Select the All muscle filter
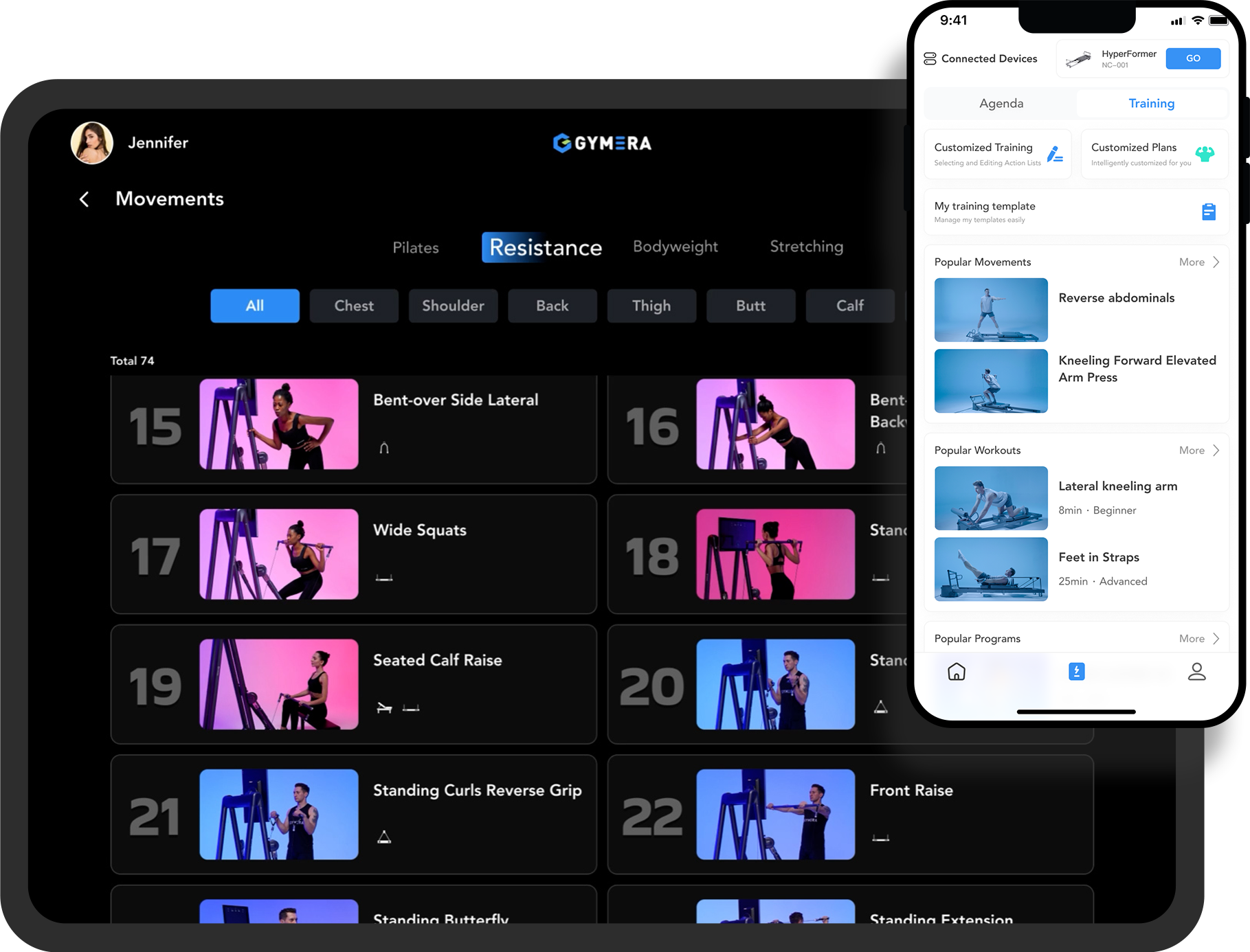The image size is (1250, 952). pos(255,306)
